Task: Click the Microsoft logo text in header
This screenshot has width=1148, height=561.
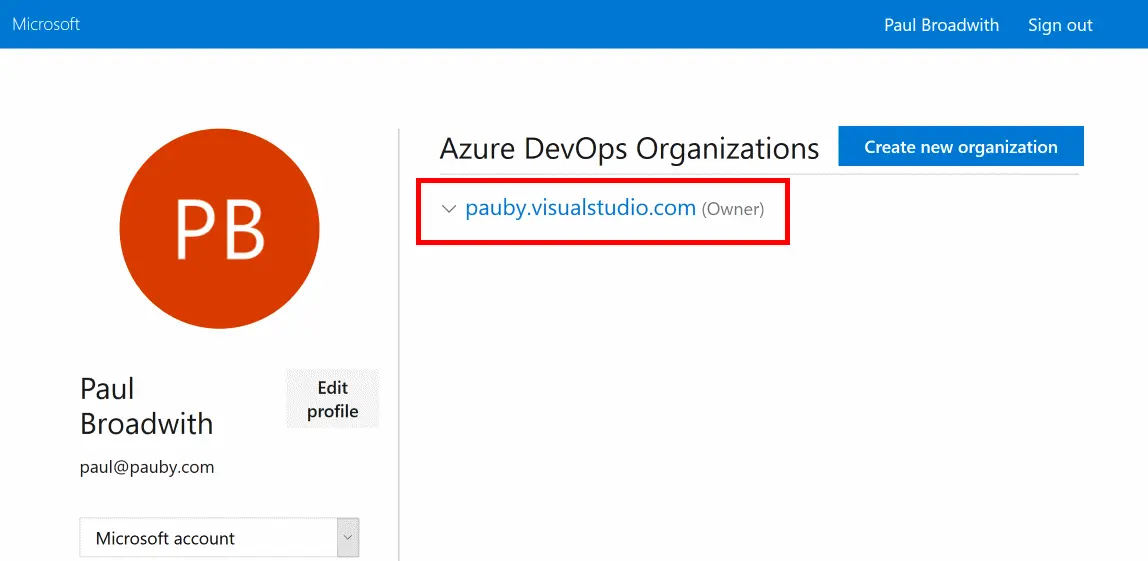Action: coord(46,24)
